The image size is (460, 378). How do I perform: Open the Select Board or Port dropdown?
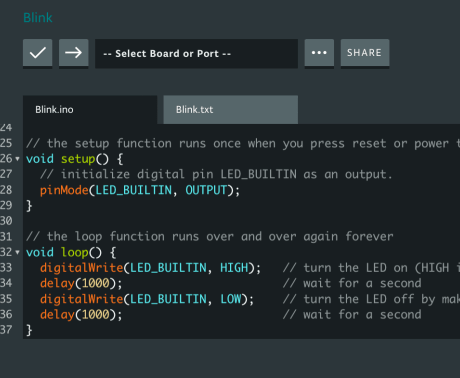(196, 54)
